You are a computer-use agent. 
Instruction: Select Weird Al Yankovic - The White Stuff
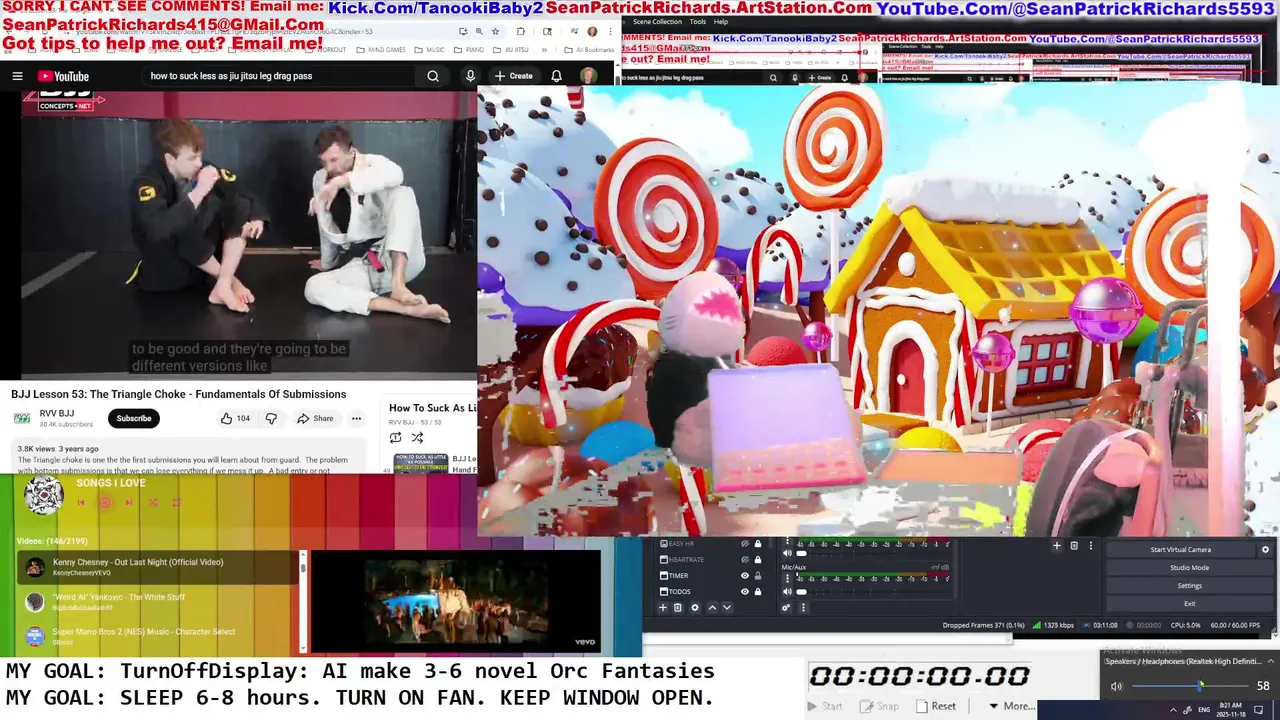click(x=160, y=602)
